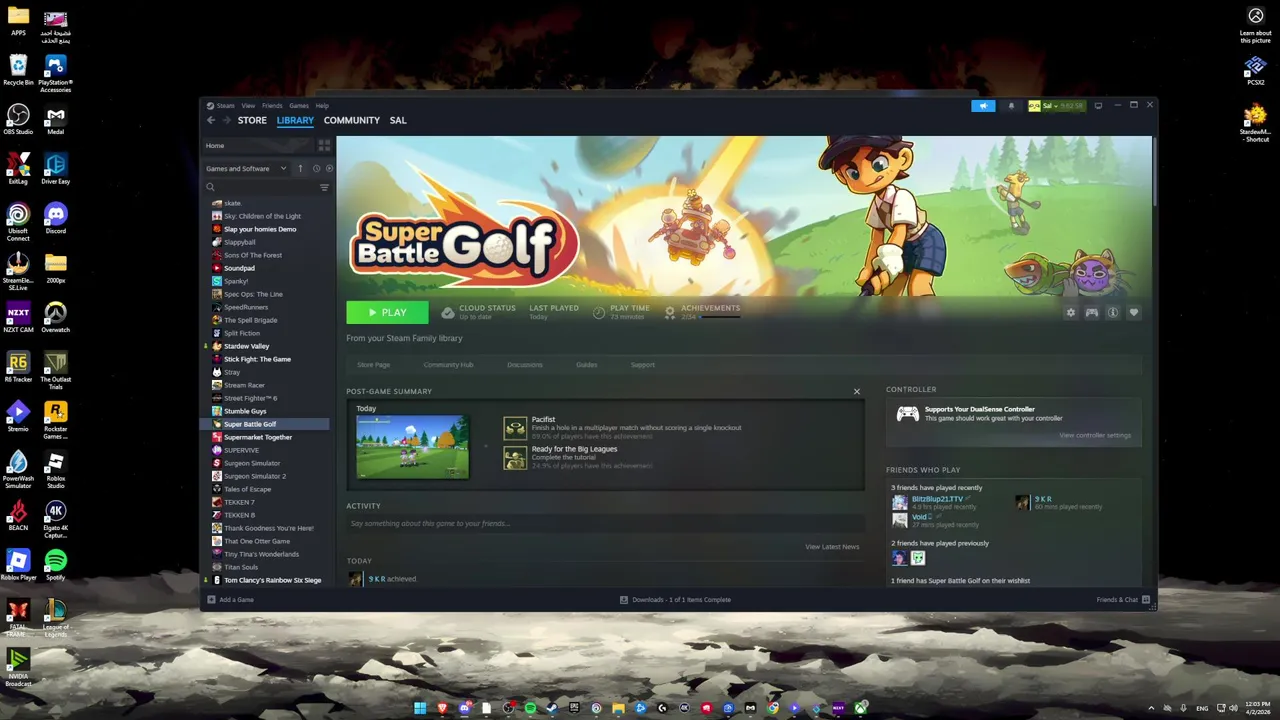Open the Steam announcements megaphone button
The image size is (1280, 720).
coord(983,106)
